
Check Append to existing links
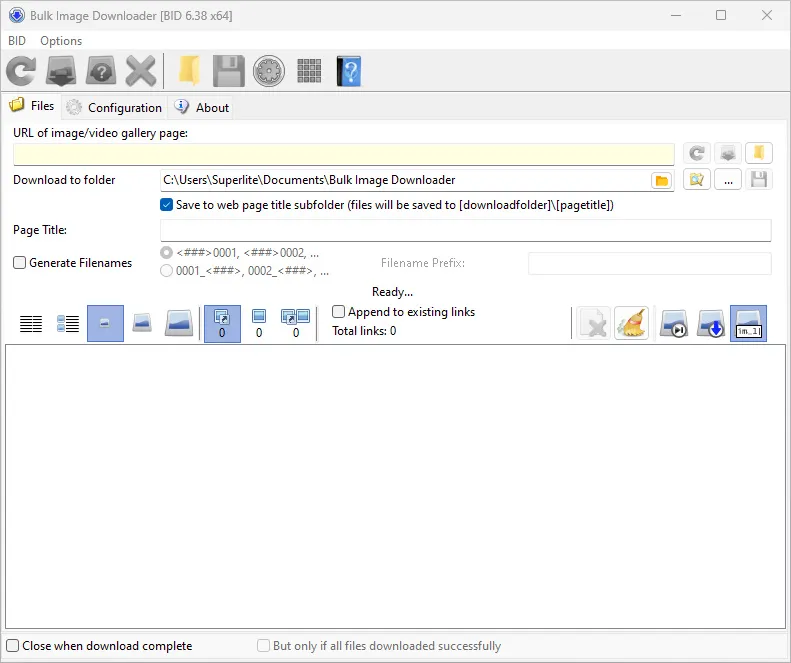(338, 312)
